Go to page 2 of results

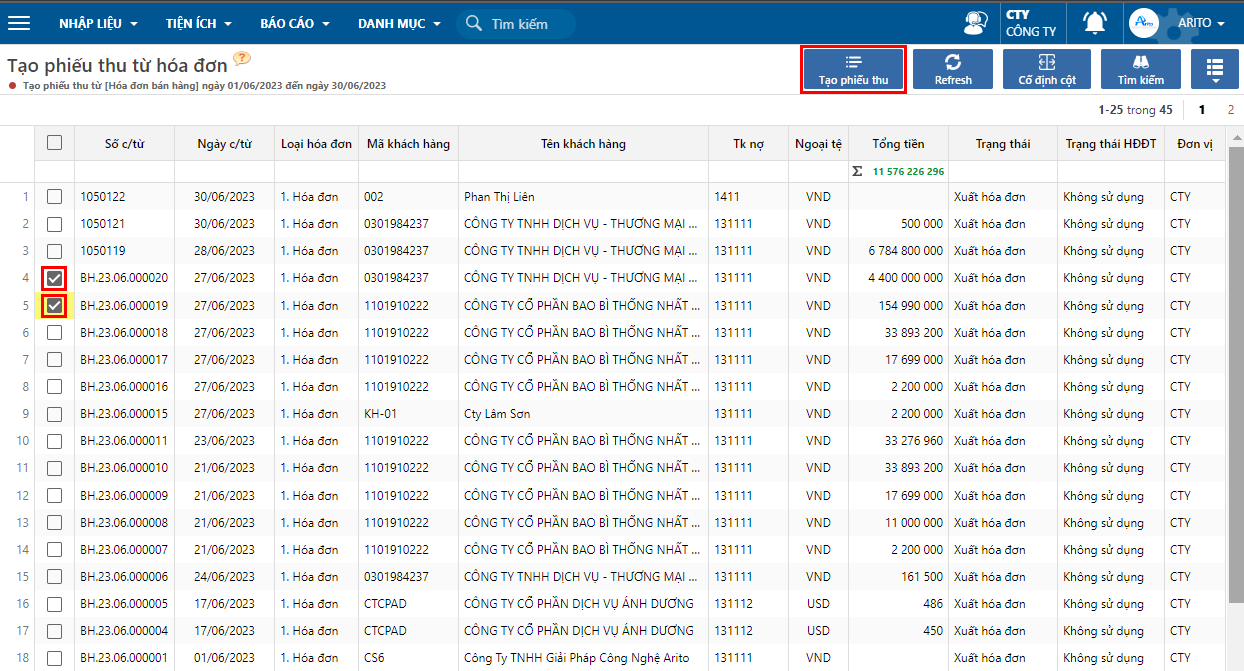pyautogui.click(x=1230, y=110)
